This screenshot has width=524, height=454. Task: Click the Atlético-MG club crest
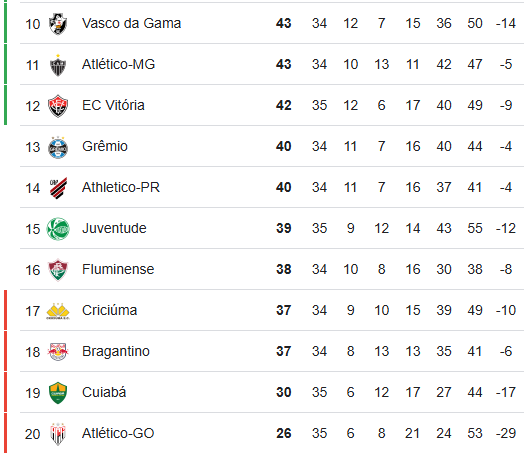(58, 65)
